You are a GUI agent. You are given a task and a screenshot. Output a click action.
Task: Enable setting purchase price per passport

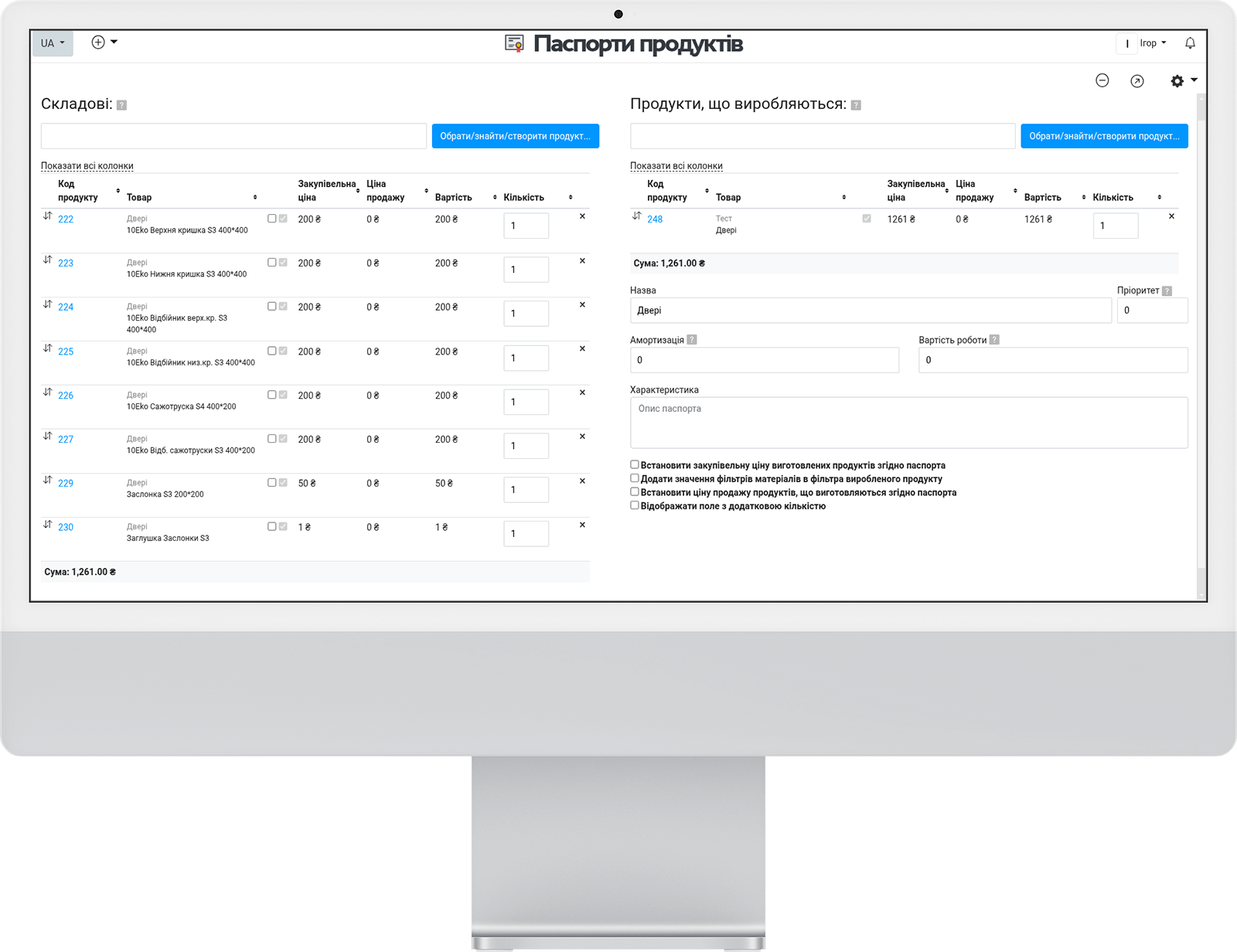coord(635,465)
